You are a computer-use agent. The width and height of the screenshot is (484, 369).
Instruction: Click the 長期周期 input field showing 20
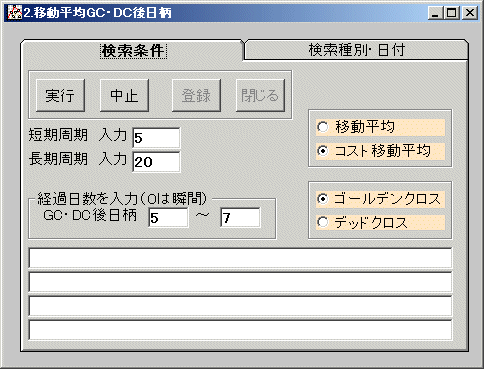click(x=156, y=162)
